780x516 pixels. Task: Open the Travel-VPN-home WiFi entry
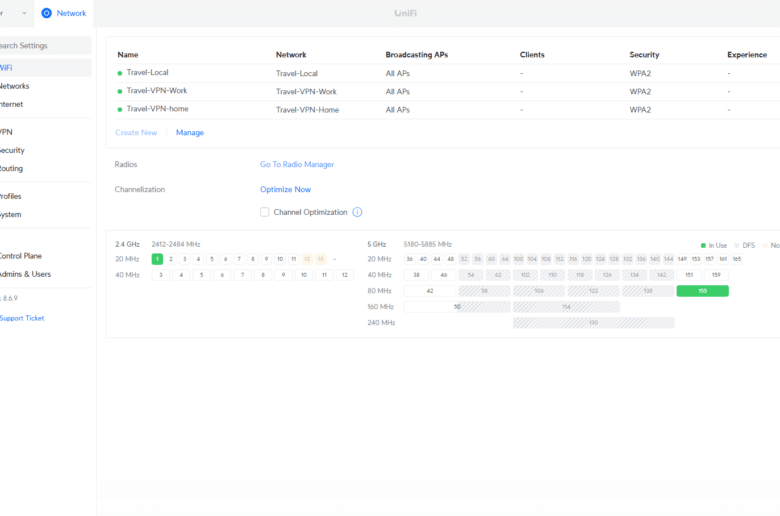157,109
